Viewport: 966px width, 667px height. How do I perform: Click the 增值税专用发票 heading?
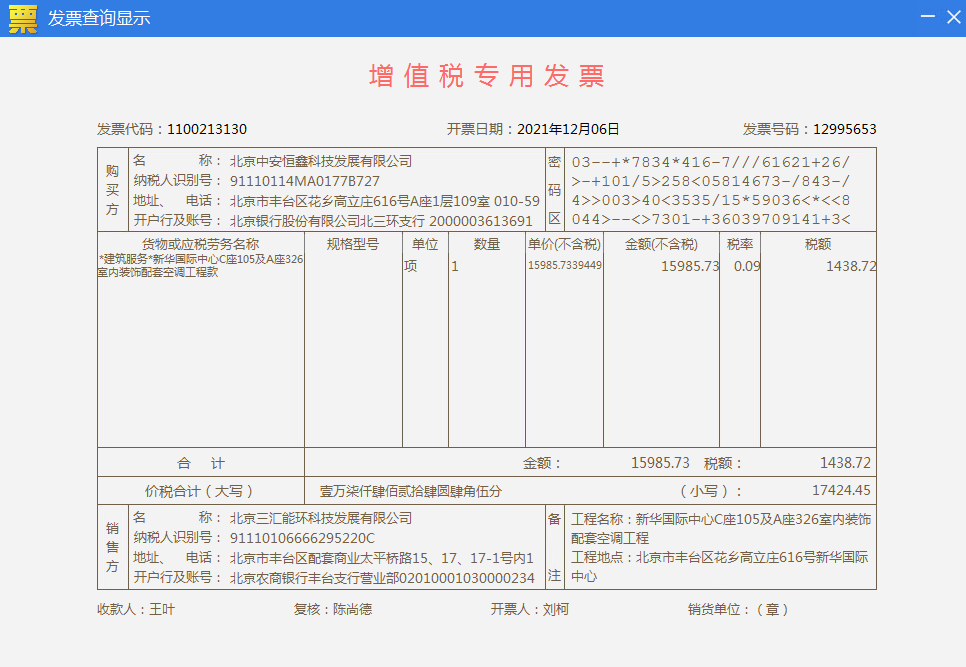click(x=487, y=76)
